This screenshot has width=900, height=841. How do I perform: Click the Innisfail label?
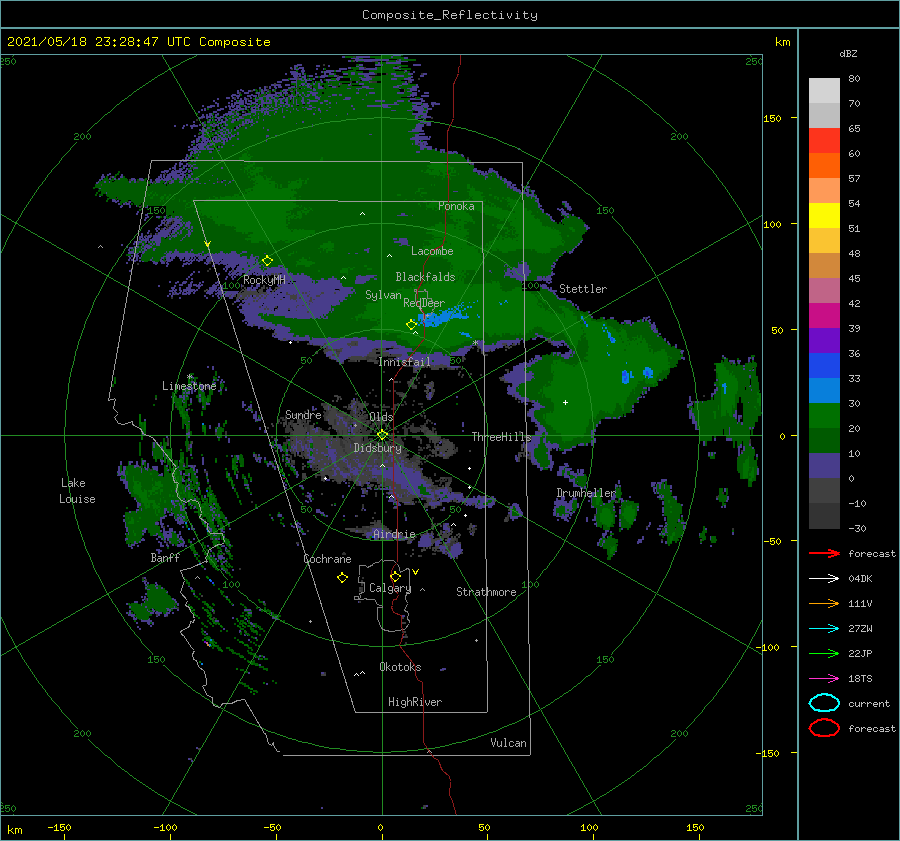click(x=405, y=362)
